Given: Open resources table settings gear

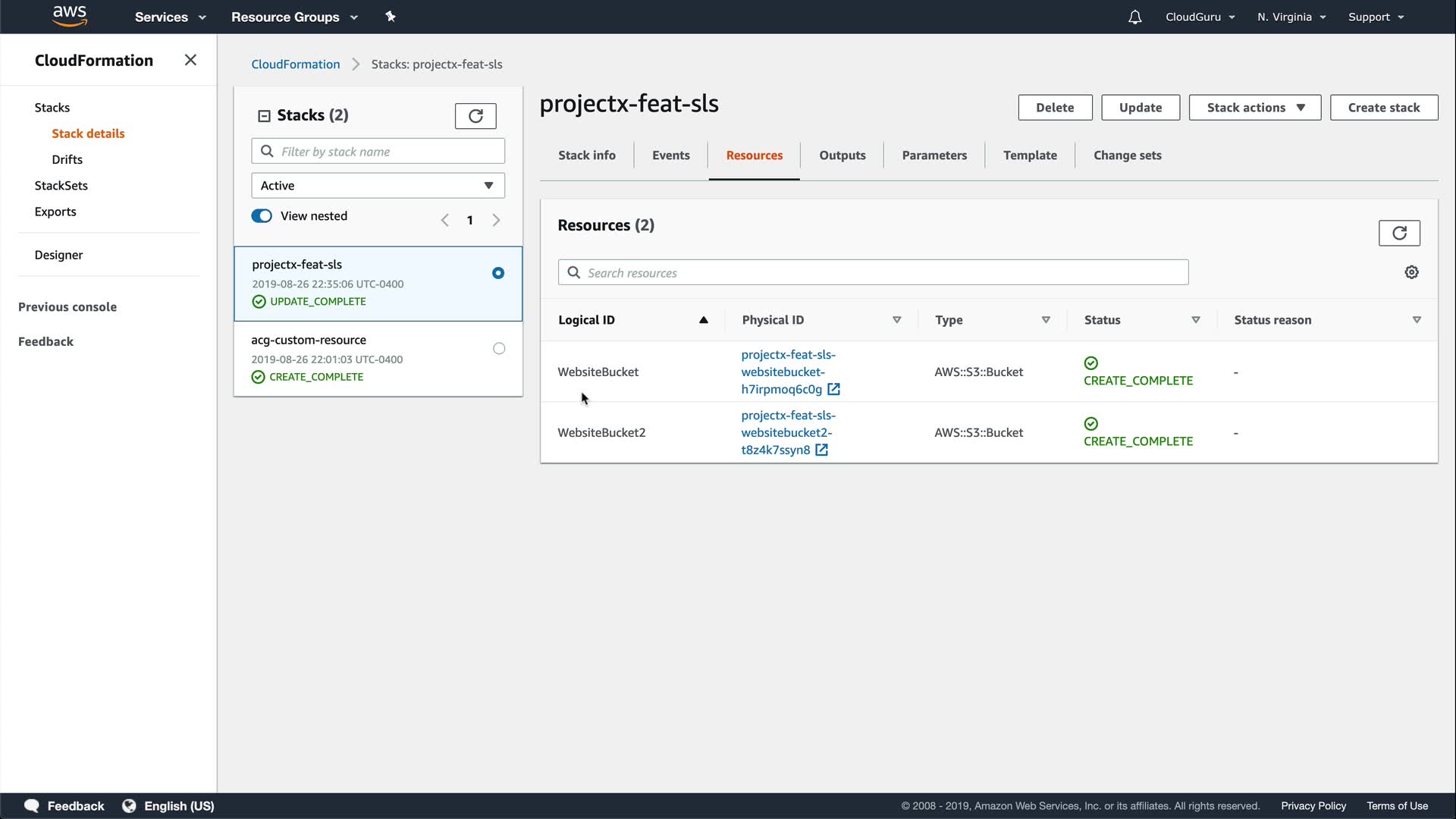Looking at the screenshot, I should (1411, 272).
